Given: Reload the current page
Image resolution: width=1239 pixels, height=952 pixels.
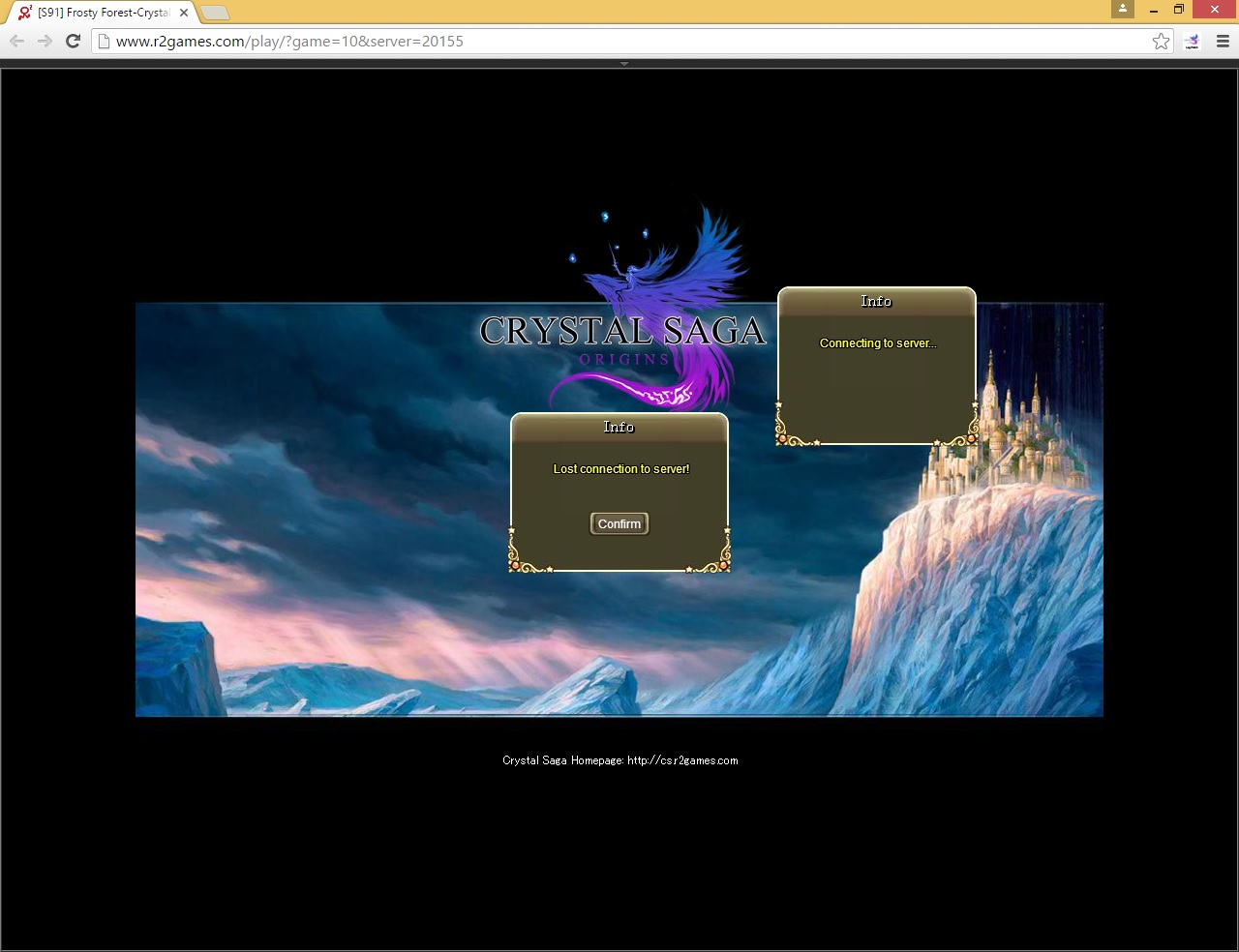Looking at the screenshot, I should pos(73,41).
